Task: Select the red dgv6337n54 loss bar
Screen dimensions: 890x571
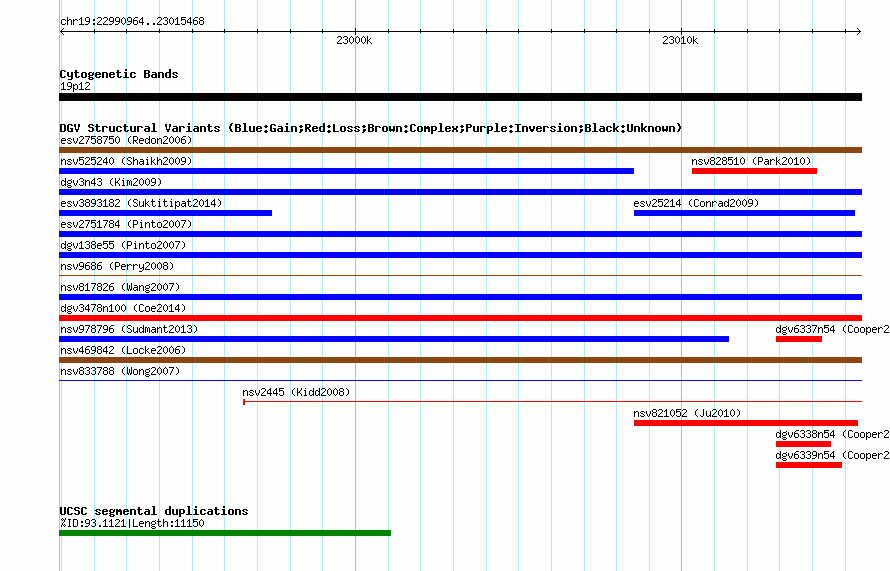Action: (x=799, y=339)
